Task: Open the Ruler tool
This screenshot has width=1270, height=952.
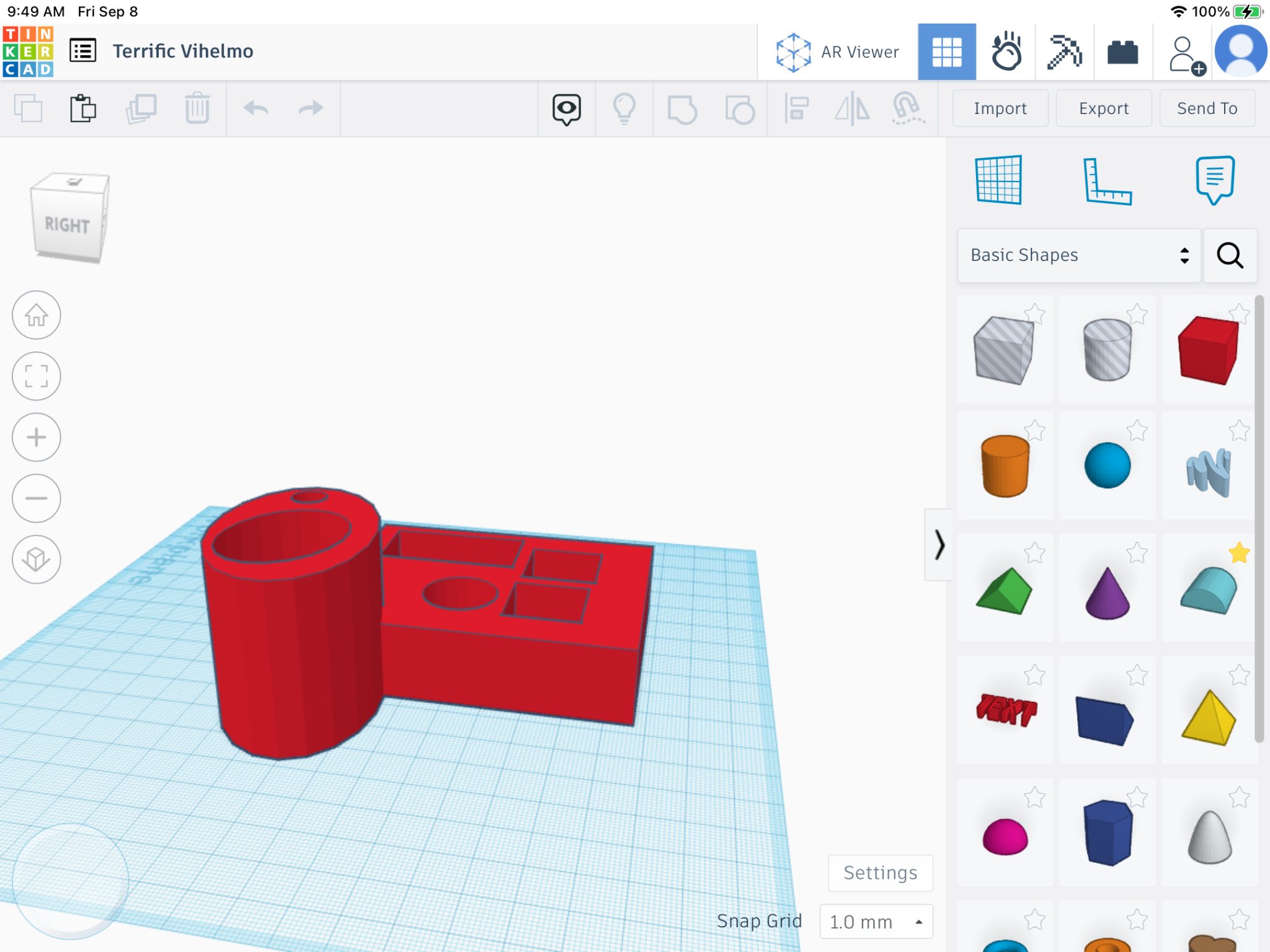Action: point(1107,180)
